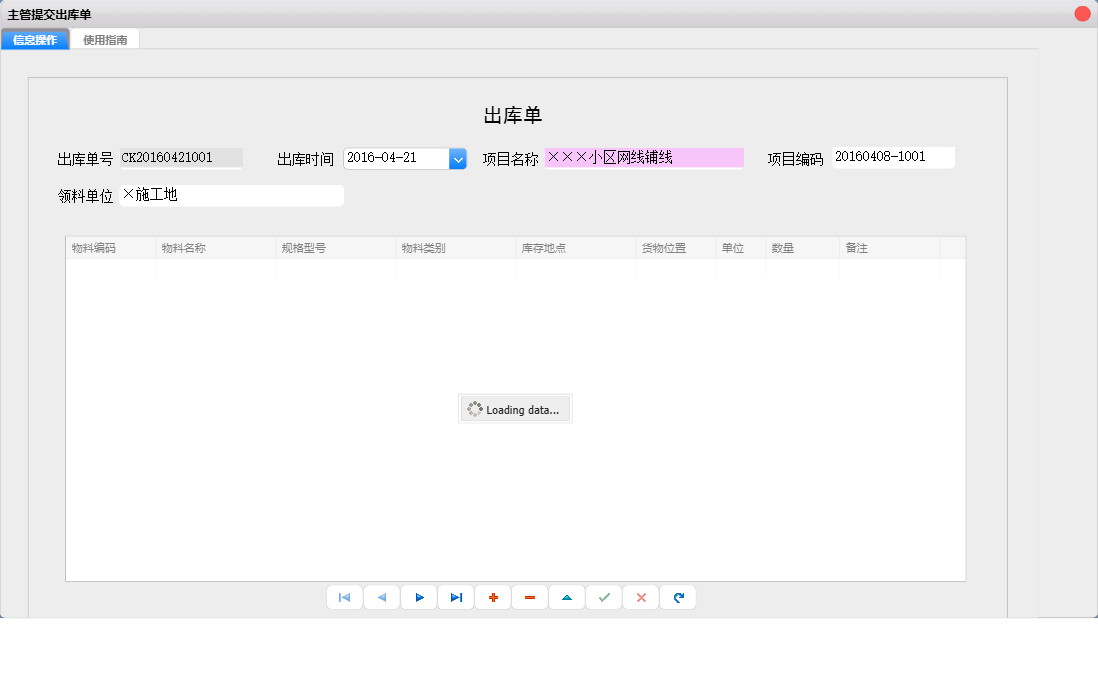1098x687 pixels.
Task: Switch to the 使用指南 tab
Action: point(104,38)
